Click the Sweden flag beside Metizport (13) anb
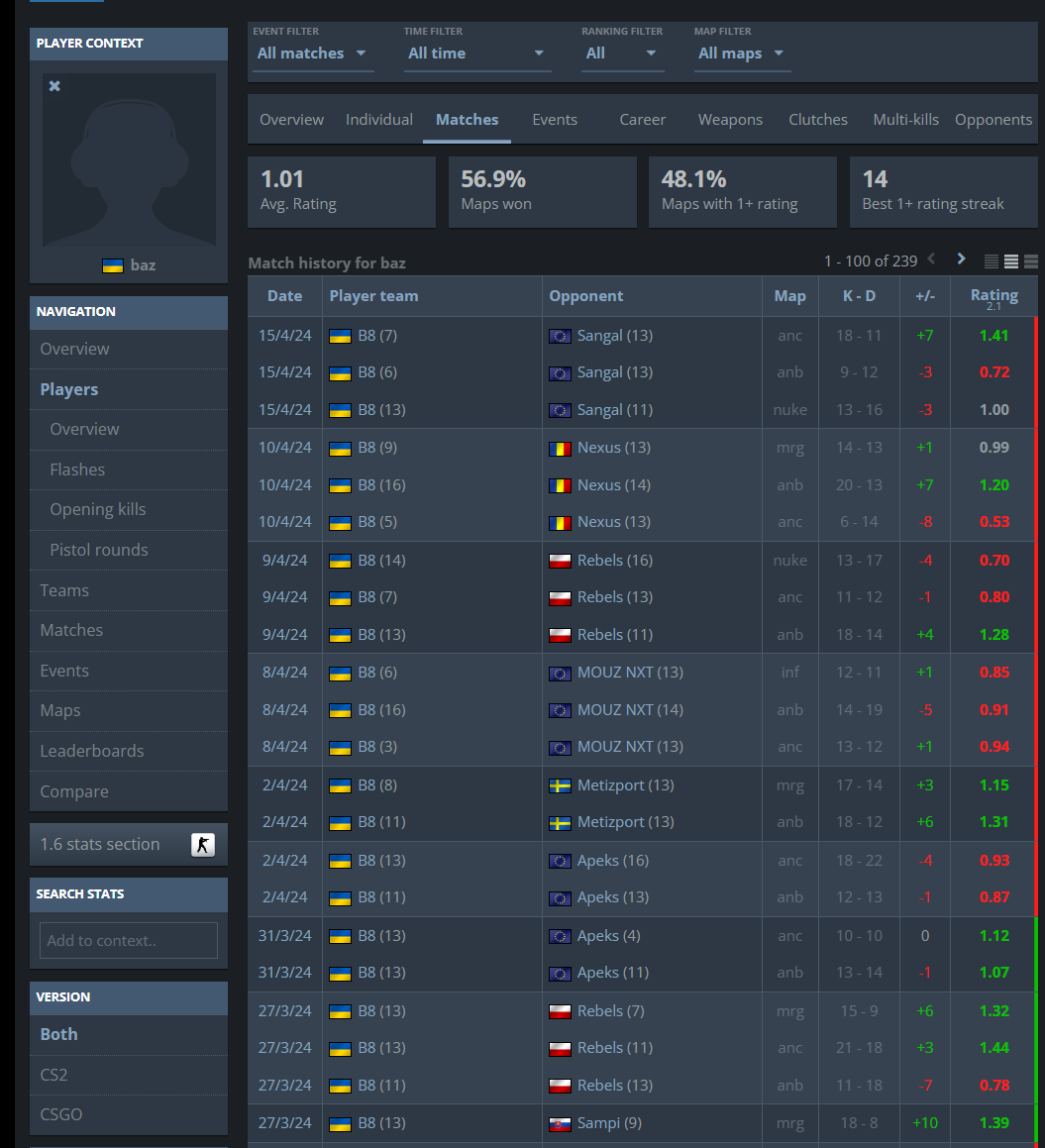The width and height of the screenshot is (1045, 1148). pos(560,823)
